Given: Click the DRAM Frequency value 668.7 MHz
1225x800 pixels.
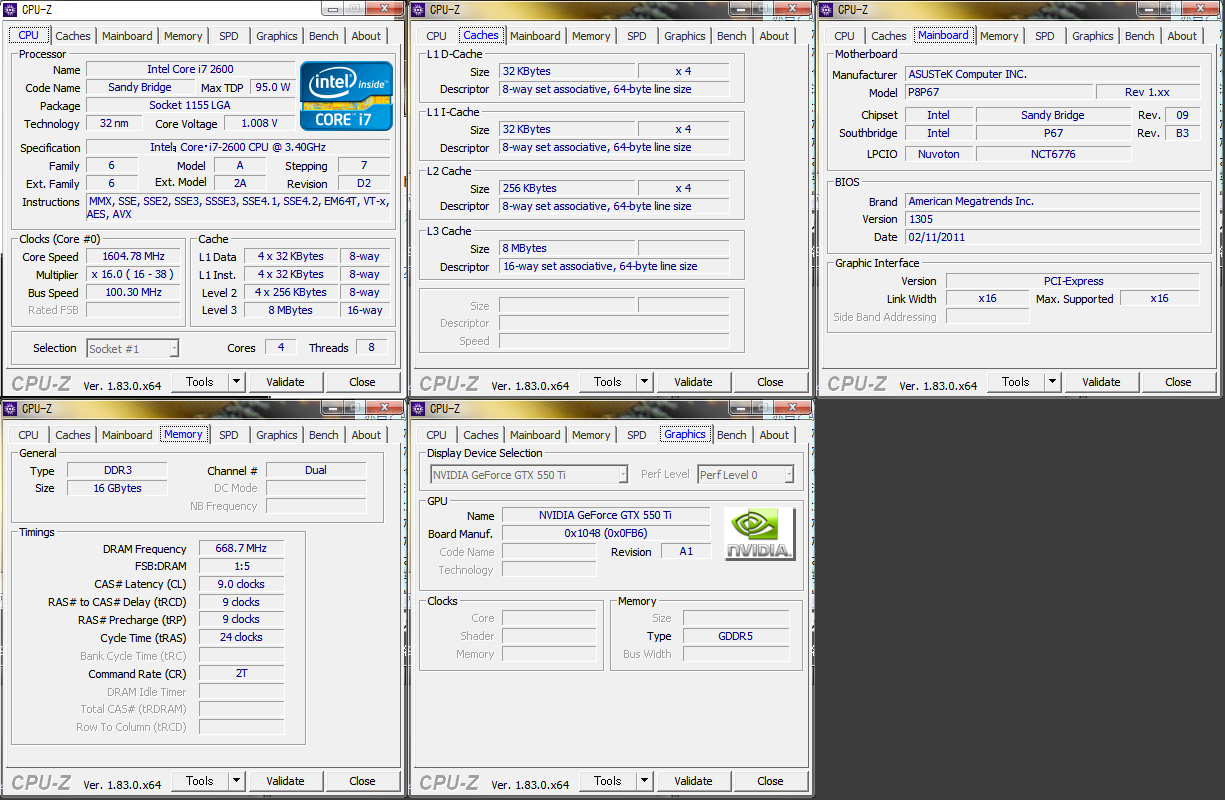Looking at the screenshot, I should coord(241,548).
